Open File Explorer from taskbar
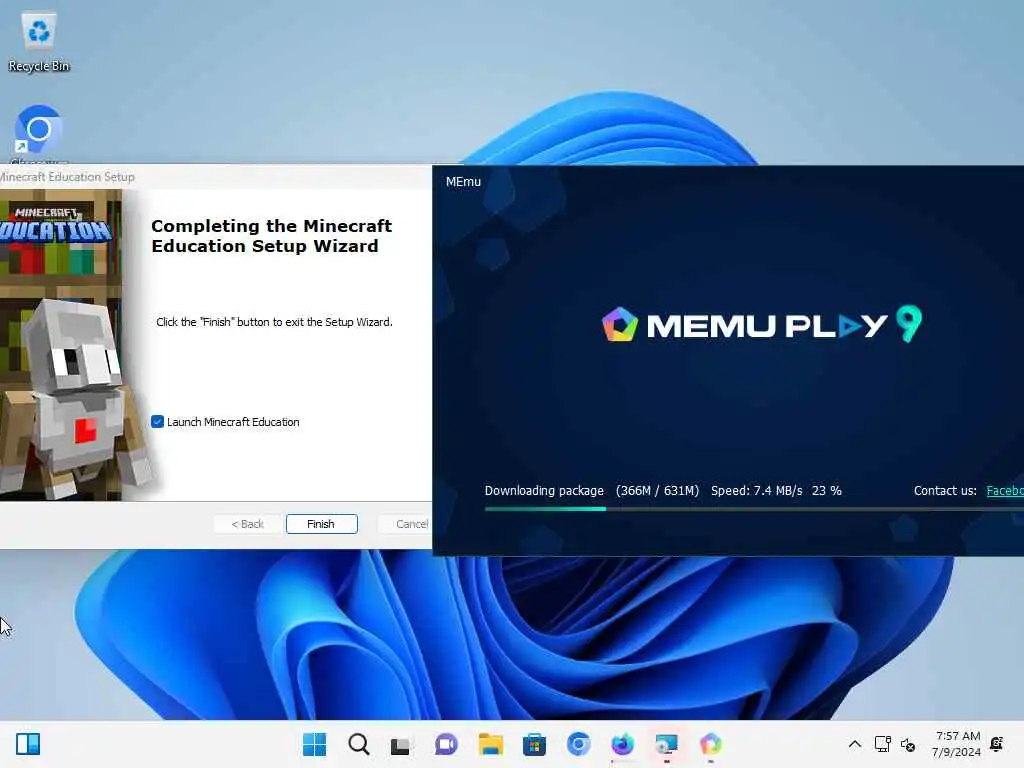 pyautogui.click(x=490, y=744)
